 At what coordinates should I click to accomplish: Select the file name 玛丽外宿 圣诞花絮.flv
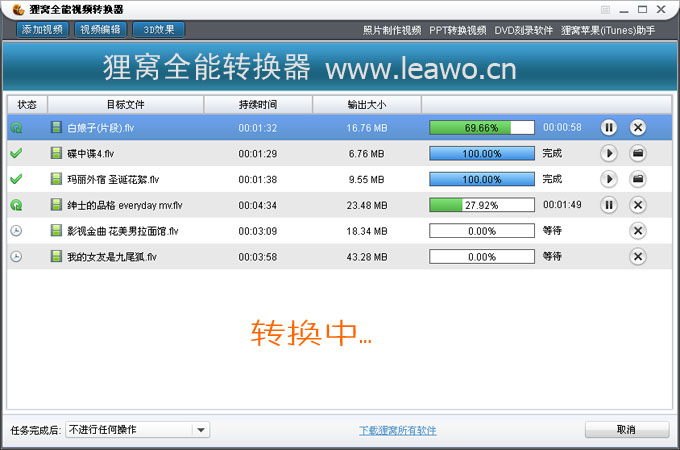pos(113,179)
